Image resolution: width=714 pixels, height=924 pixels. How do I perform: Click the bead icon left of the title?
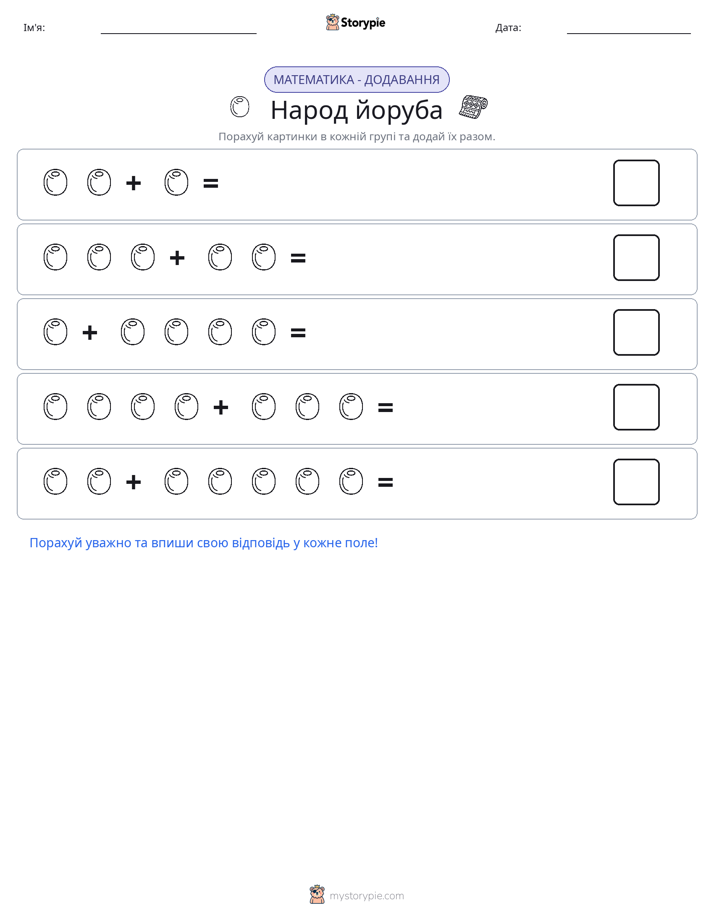[240, 107]
